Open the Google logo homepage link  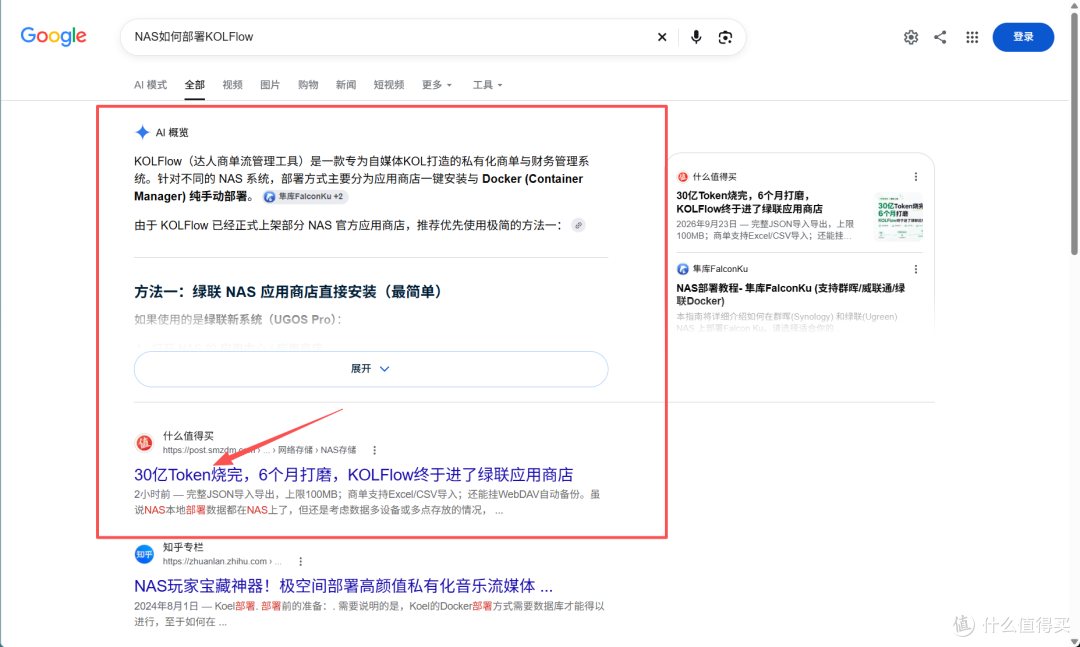point(54,37)
